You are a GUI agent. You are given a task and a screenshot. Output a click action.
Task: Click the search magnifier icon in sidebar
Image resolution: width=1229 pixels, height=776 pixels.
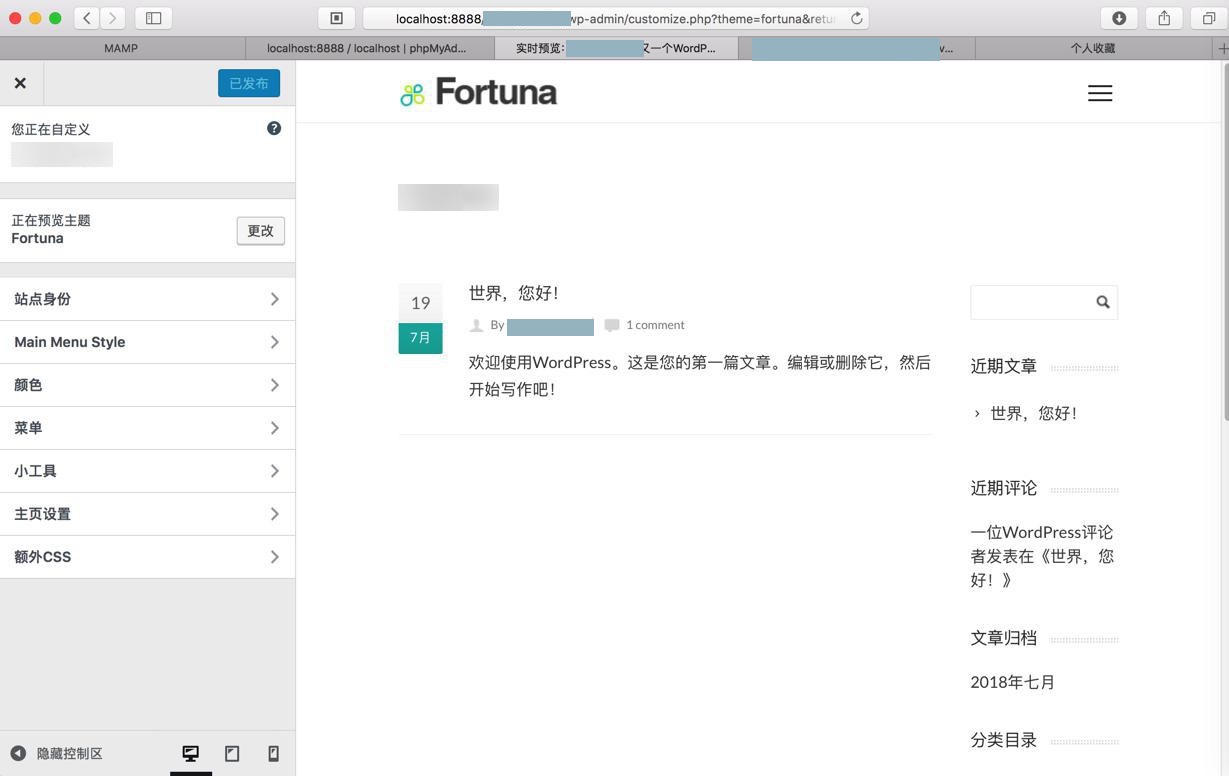[x=1102, y=302]
